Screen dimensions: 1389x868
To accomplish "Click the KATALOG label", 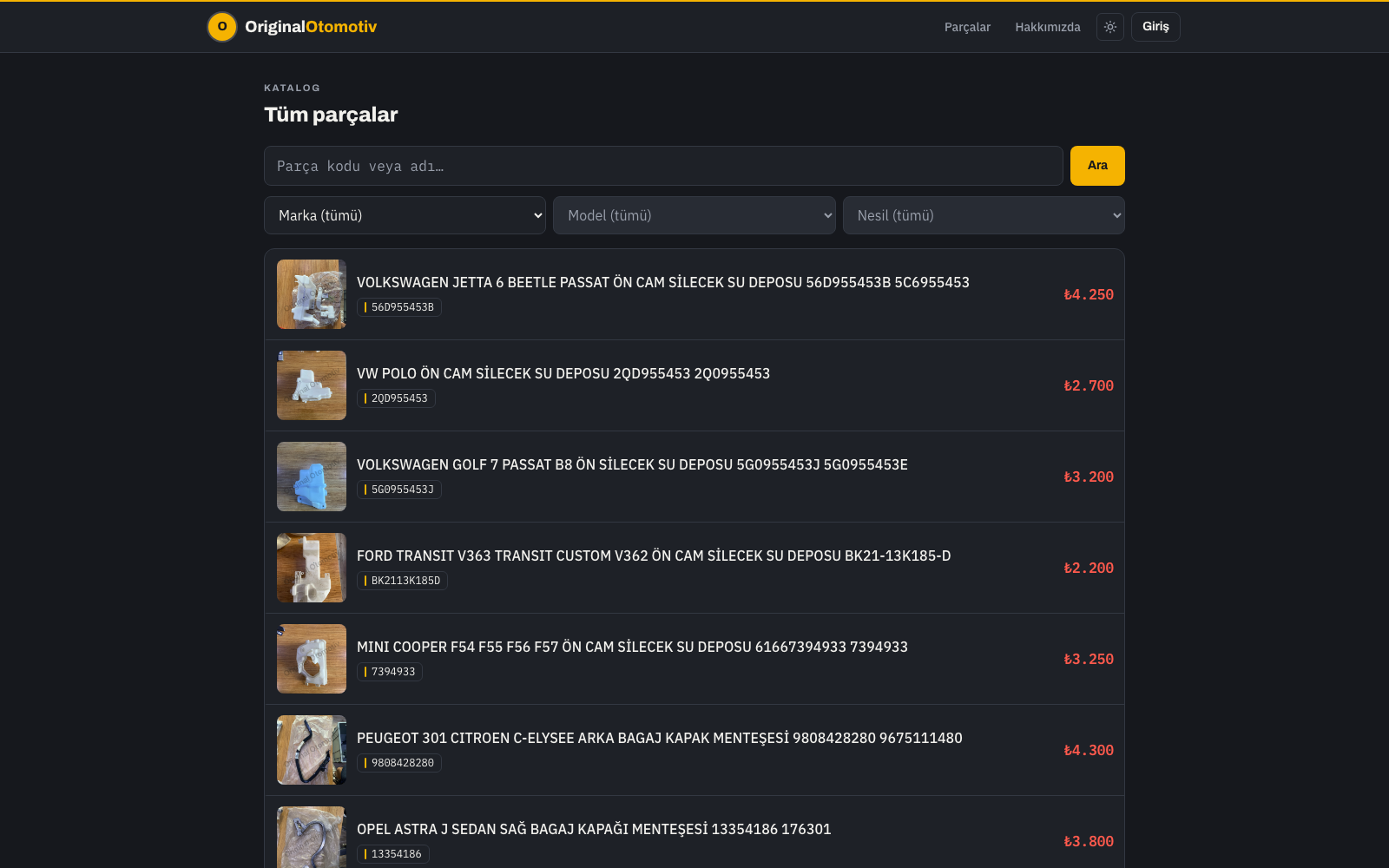I will [292, 88].
